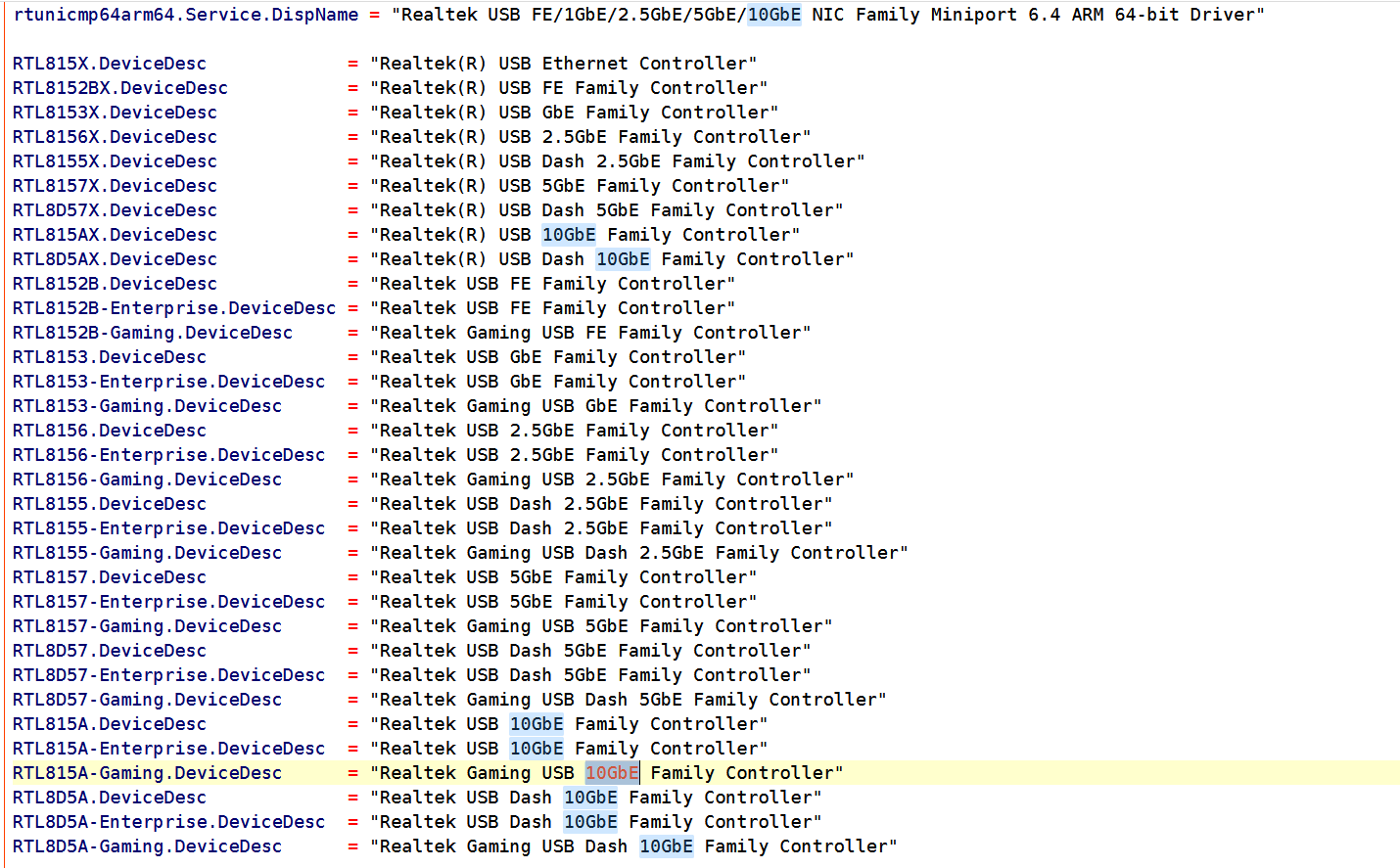Screen dimensions: 1400x868
Task: Click "Realtek(R) USB Dash 5GbE Family Controller" value
Action: [607, 210]
